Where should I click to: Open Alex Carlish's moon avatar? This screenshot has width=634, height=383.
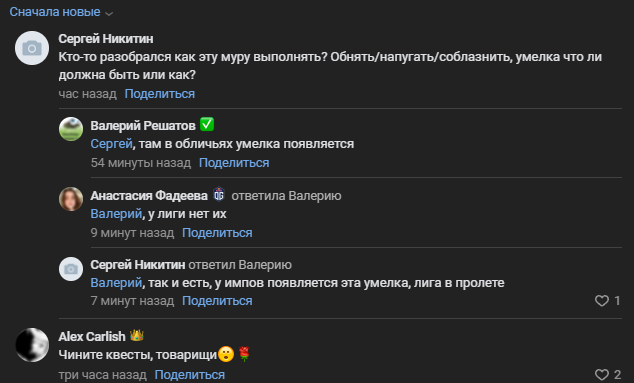[32, 345]
